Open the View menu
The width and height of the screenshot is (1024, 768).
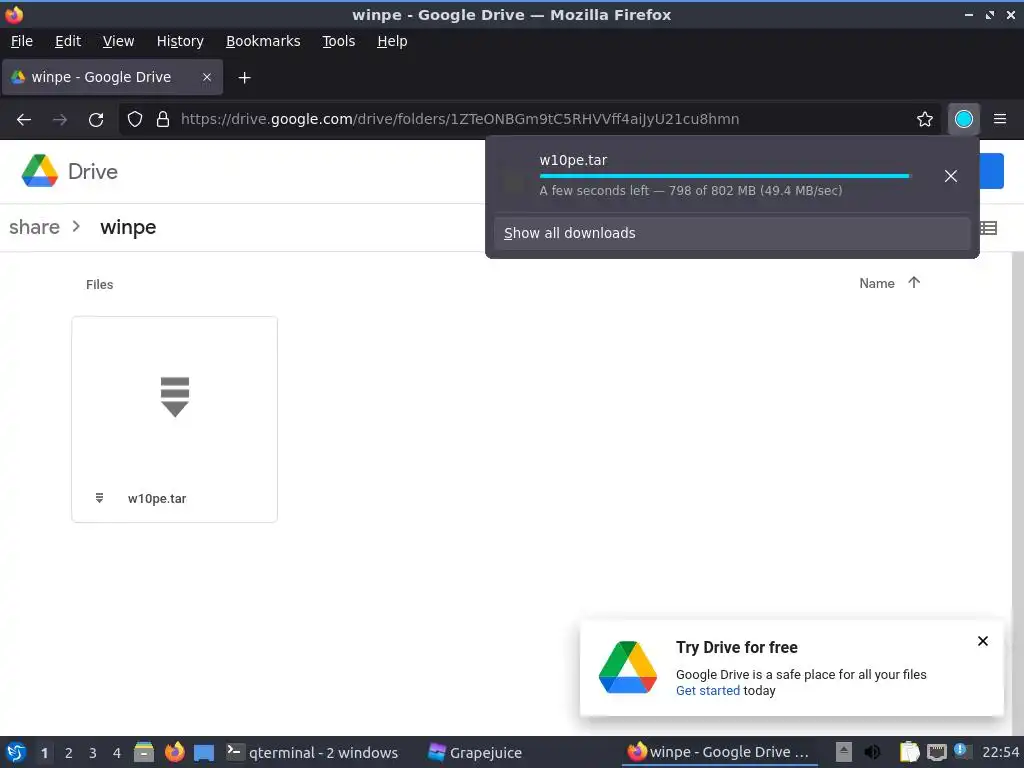click(x=118, y=41)
